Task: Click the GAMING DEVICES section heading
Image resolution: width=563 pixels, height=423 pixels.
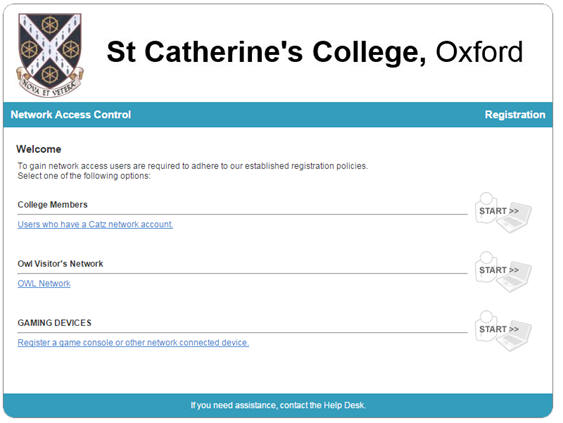Action: coord(55,323)
